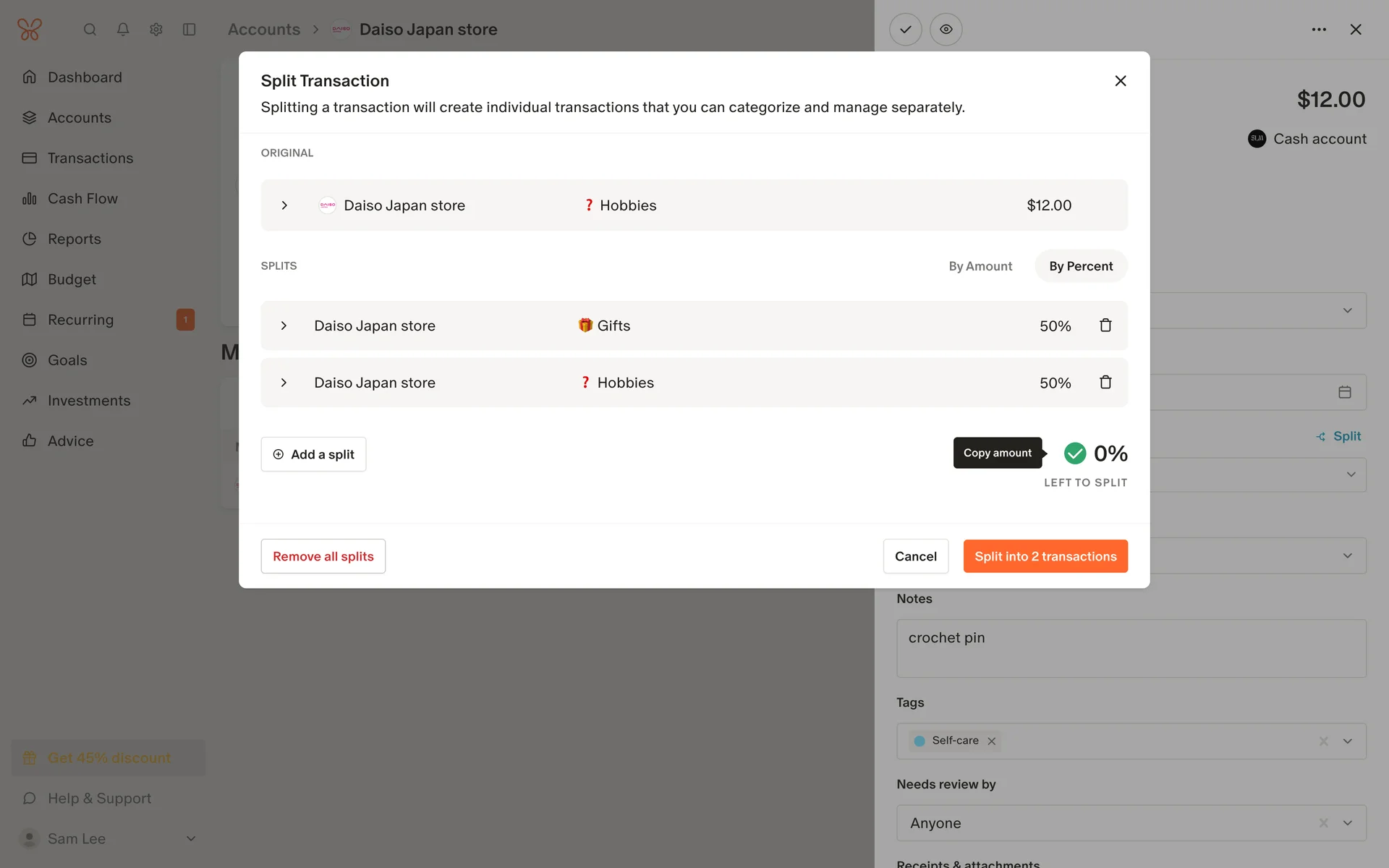Click the Gifts category icon
The image size is (1389, 868).
point(585,325)
